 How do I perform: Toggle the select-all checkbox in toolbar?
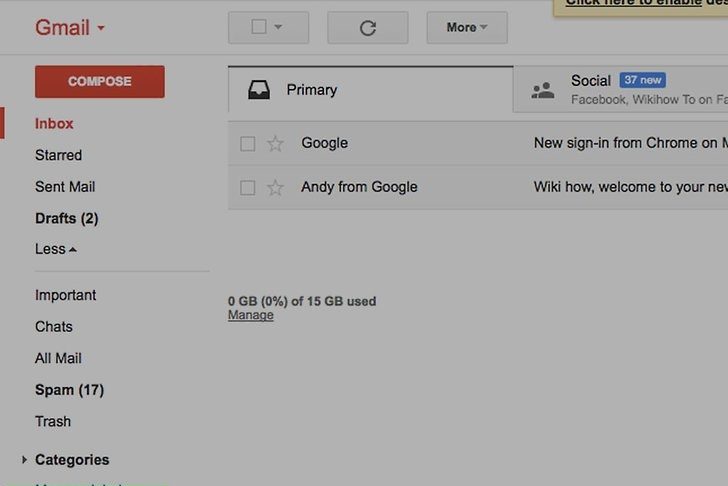point(259,28)
